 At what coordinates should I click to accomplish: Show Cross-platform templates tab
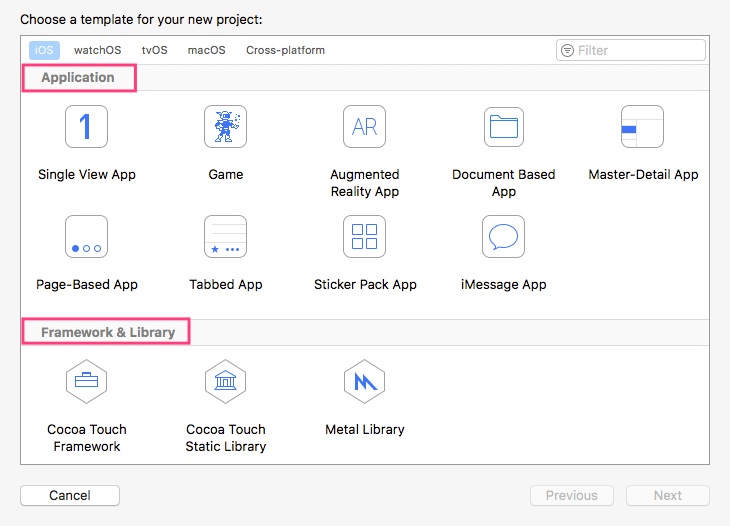[285, 50]
